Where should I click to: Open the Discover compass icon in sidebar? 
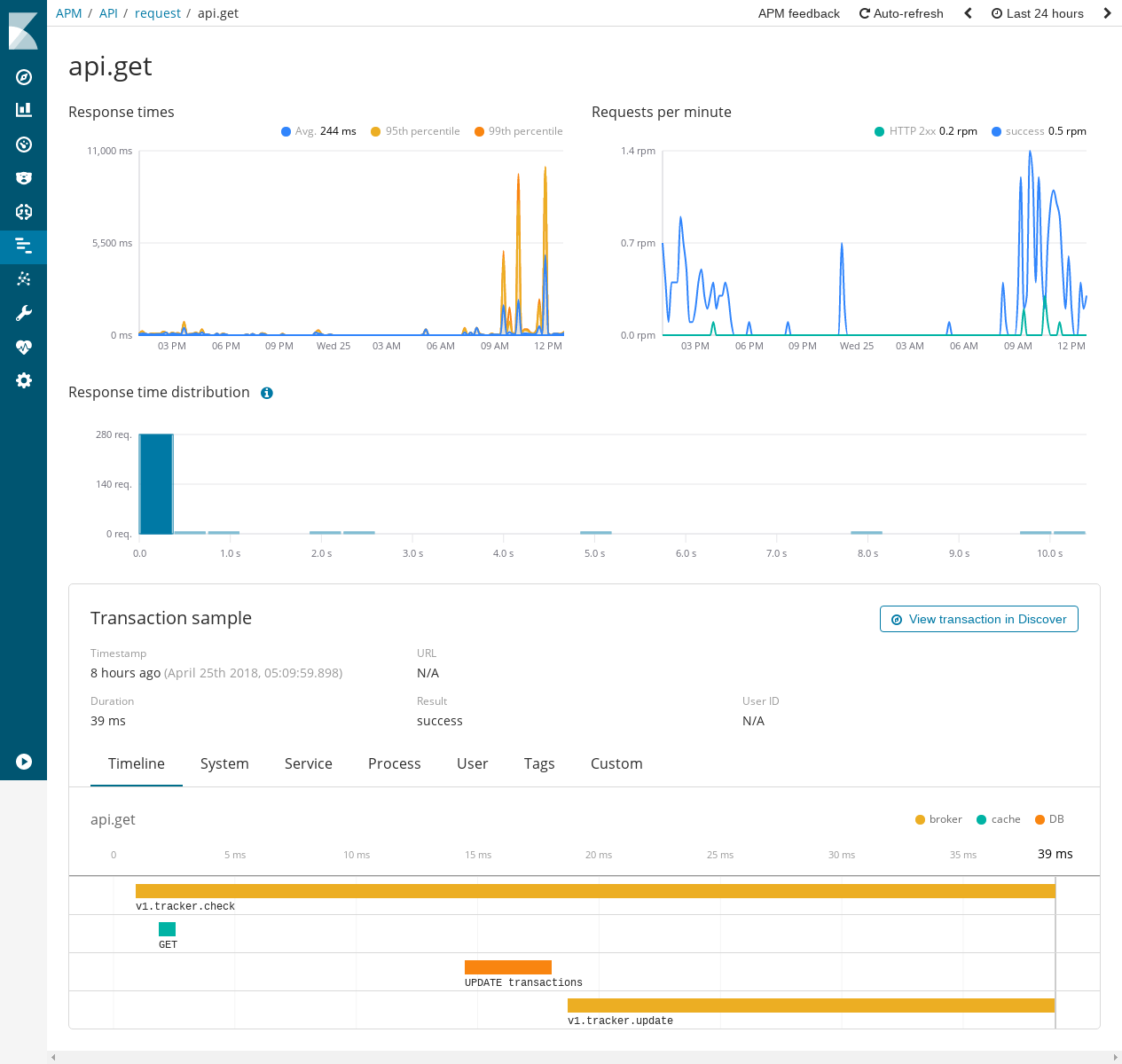click(23, 77)
